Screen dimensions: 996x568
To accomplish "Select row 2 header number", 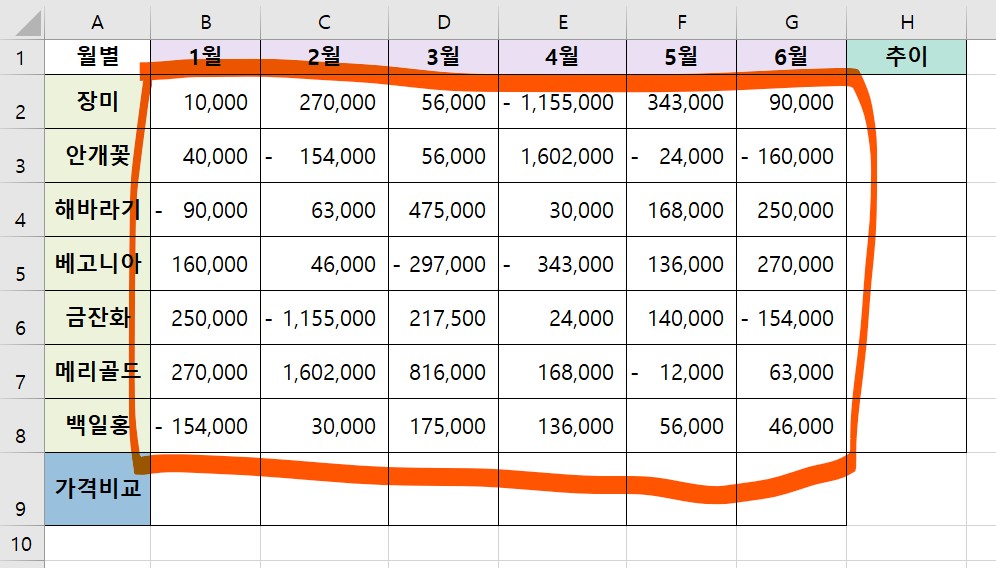I will pyautogui.click(x=22, y=102).
